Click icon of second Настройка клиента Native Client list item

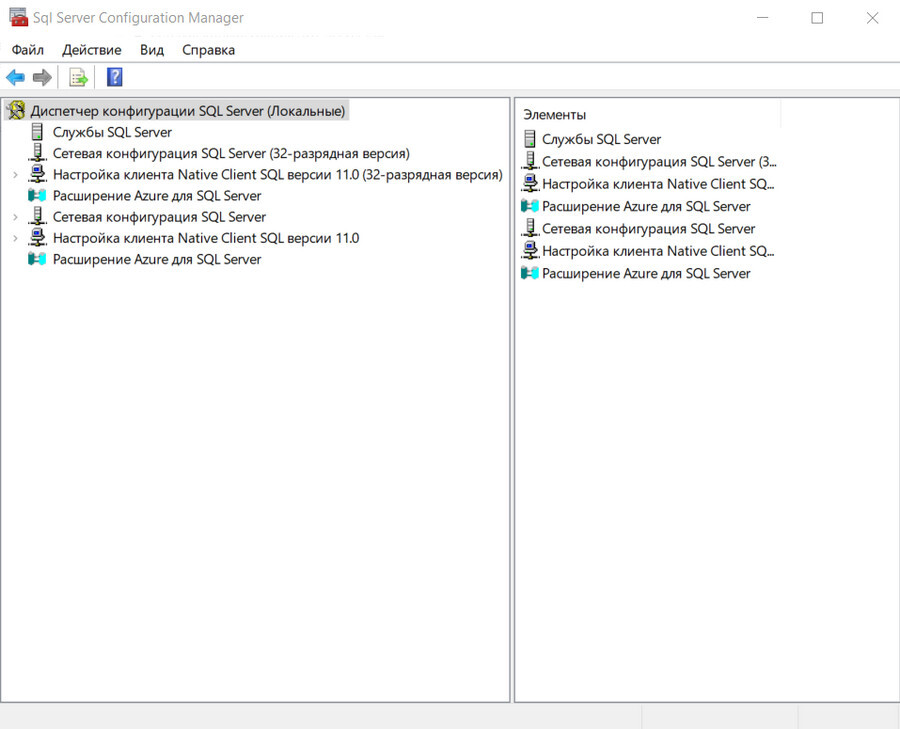click(530, 251)
